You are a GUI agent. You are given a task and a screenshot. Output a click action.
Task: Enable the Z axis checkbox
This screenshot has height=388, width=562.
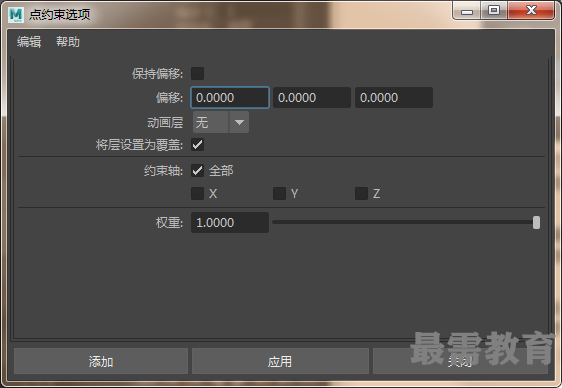click(x=361, y=193)
